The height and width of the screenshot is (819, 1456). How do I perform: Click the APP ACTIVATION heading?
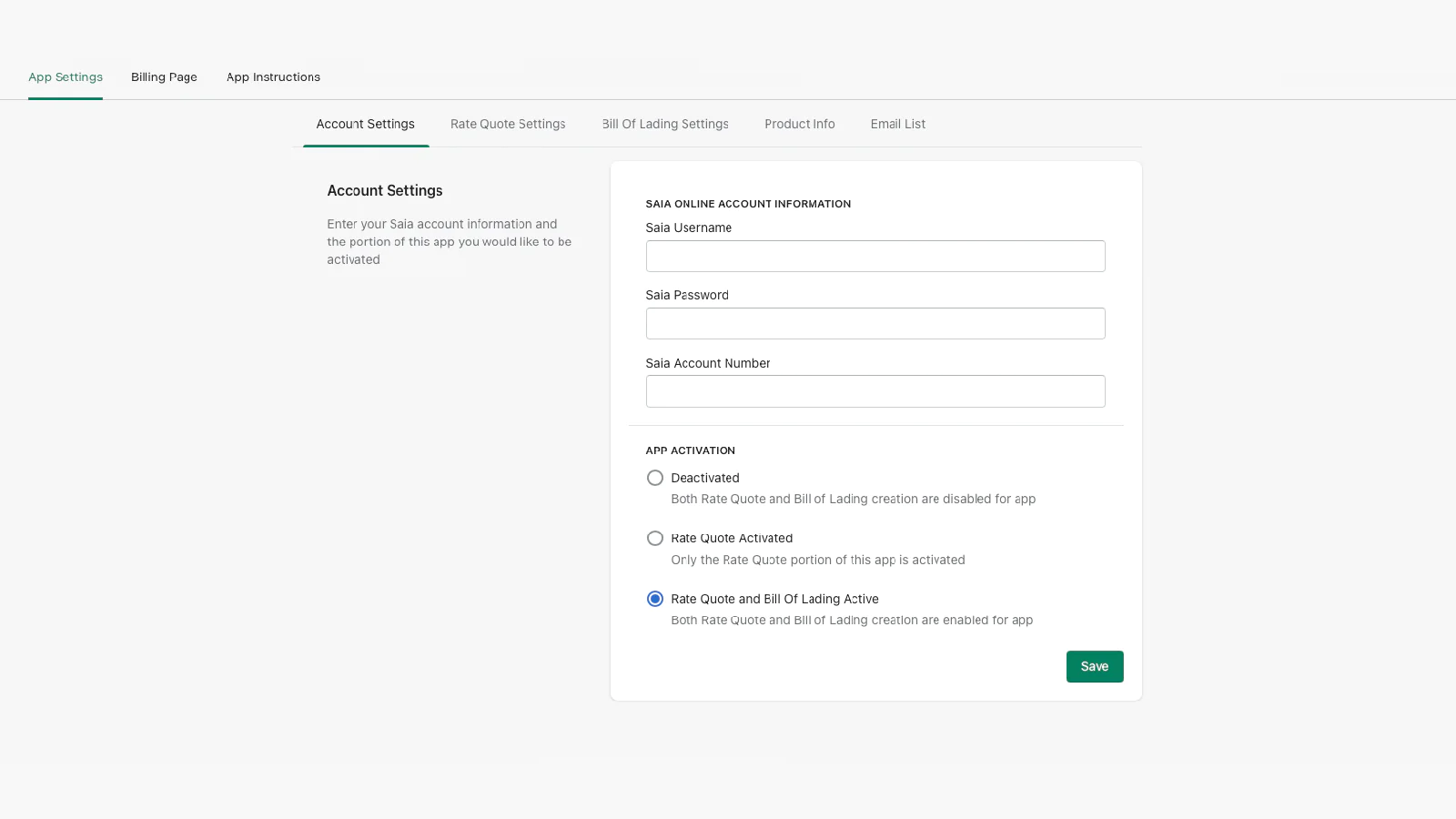click(x=691, y=450)
